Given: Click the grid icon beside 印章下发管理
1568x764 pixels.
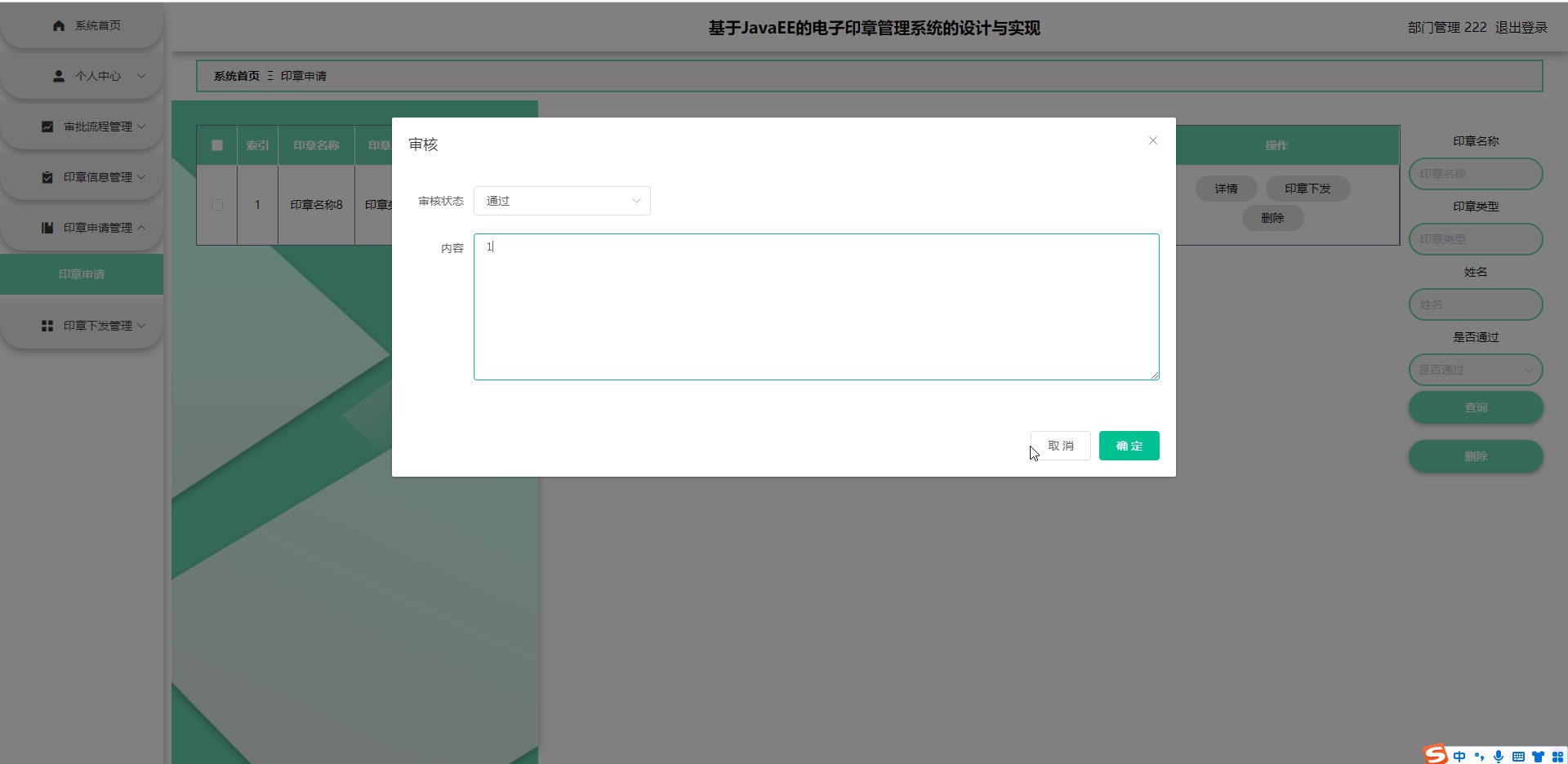Looking at the screenshot, I should [x=47, y=326].
